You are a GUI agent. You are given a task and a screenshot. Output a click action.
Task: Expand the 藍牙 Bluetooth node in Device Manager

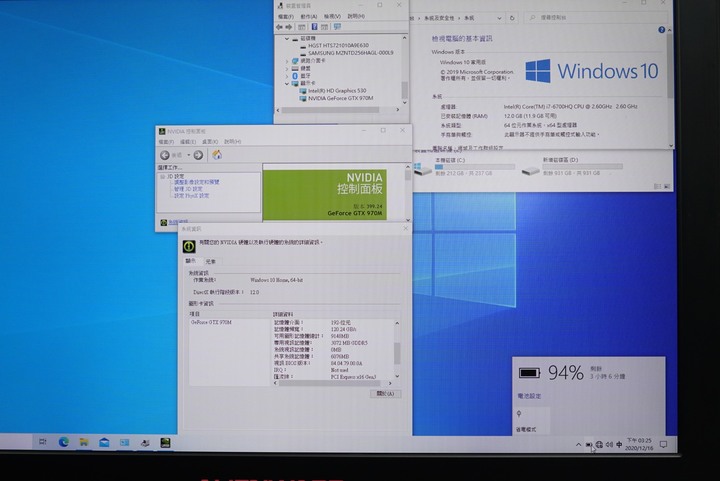287,76
